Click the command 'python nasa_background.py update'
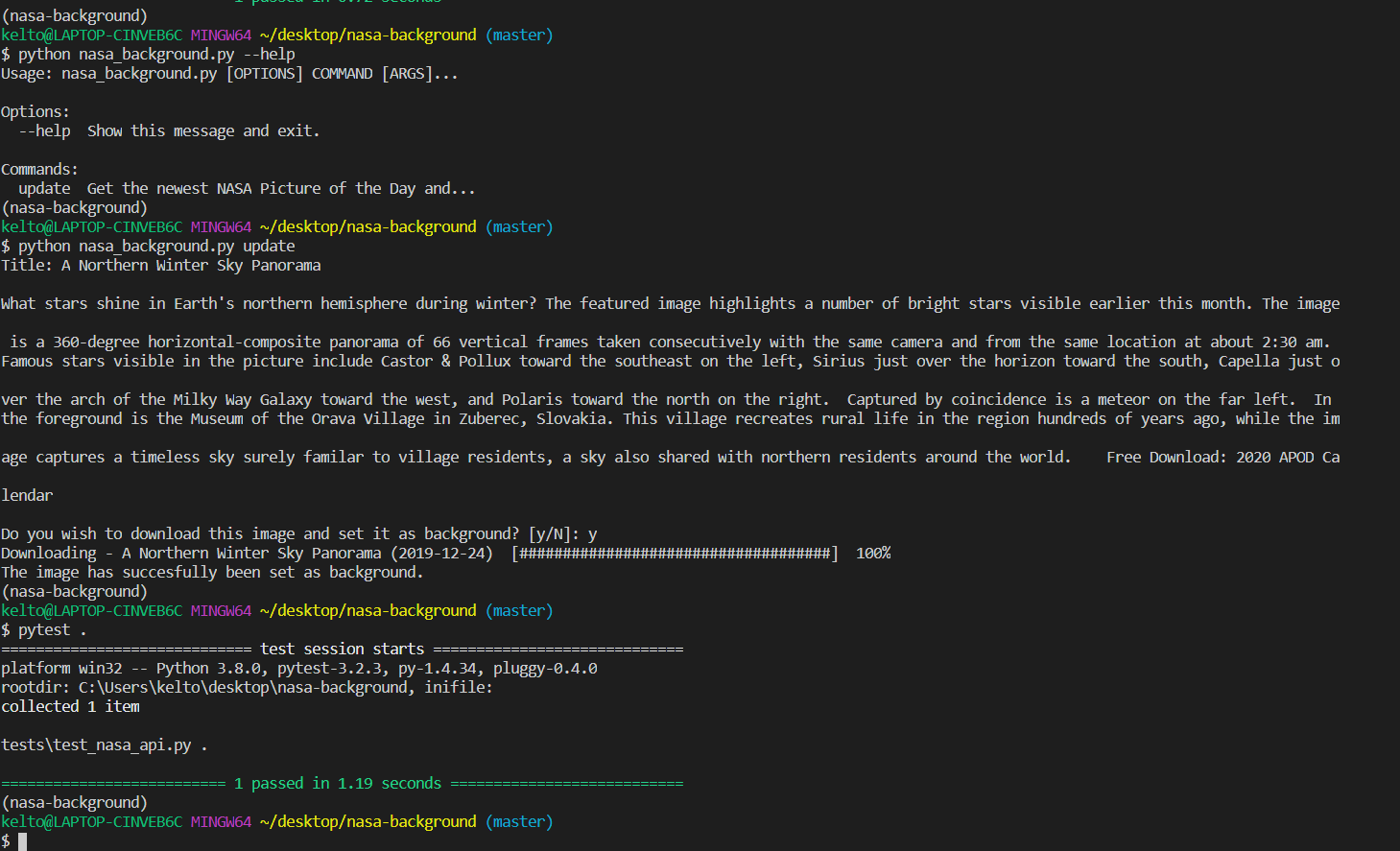The width and height of the screenshot is (1400, 851). click(156, 247)
